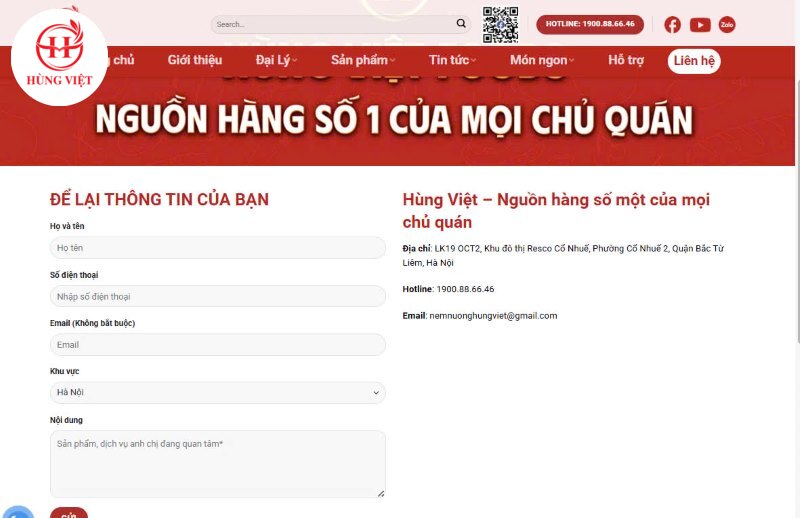Viewport: 800px width, 518px height.
Task: Open the blue chat bubble widget
Action: point(18,512)
